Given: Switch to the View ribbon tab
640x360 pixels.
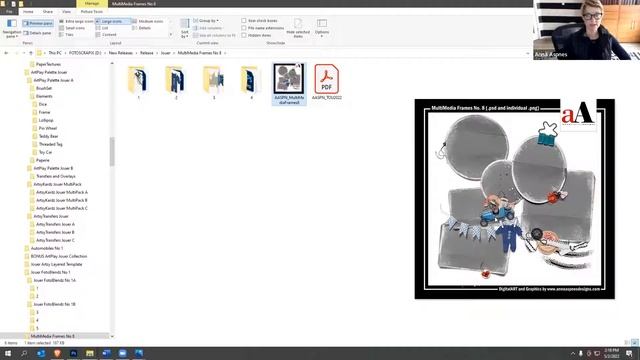Looking at the screenshot, I should 67,12.
